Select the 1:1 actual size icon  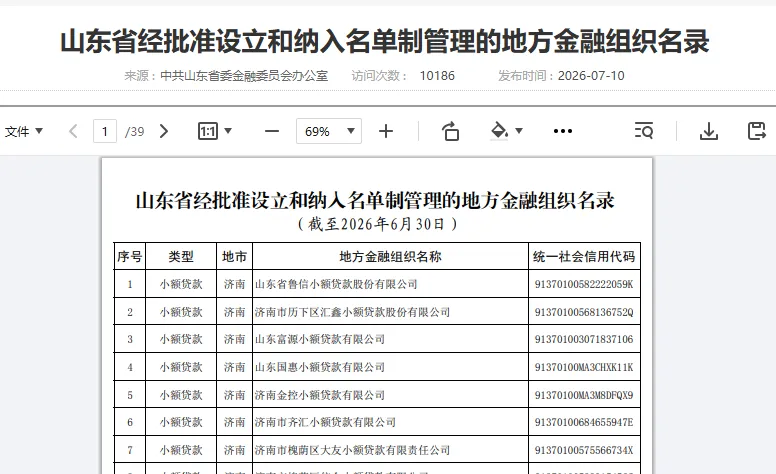[x=207, y=132]
